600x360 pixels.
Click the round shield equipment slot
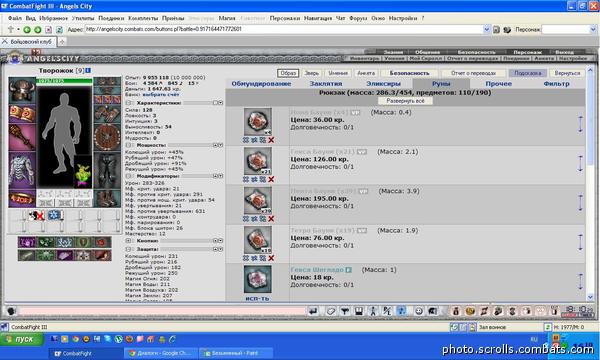107,137
